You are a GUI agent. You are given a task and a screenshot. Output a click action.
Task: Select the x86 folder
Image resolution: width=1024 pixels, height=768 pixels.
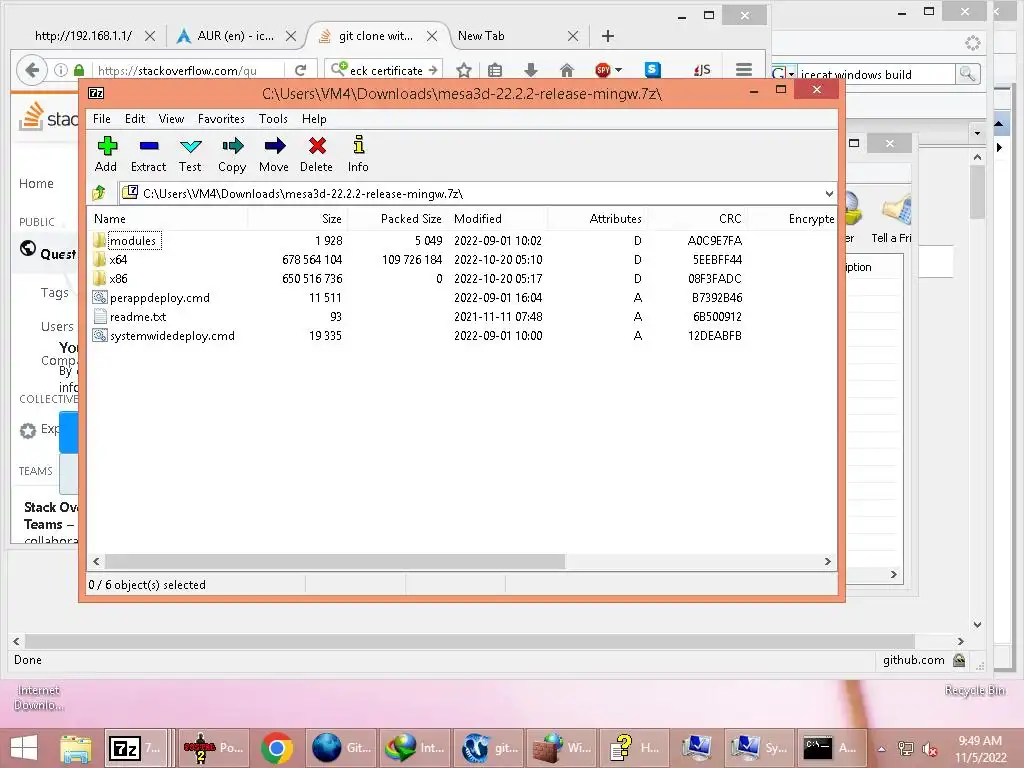118,278
